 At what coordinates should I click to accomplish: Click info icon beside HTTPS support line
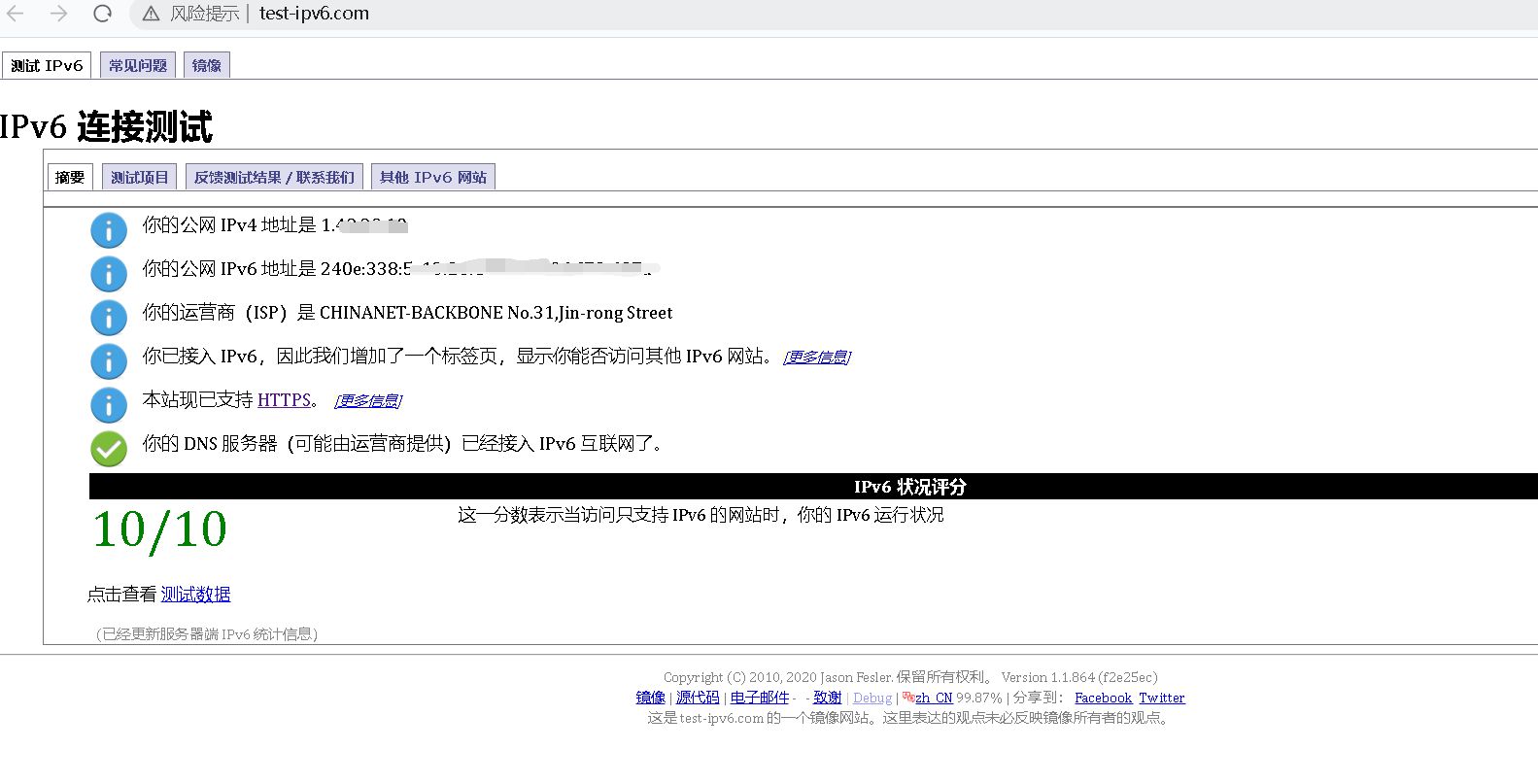click(x=109, y=405)
